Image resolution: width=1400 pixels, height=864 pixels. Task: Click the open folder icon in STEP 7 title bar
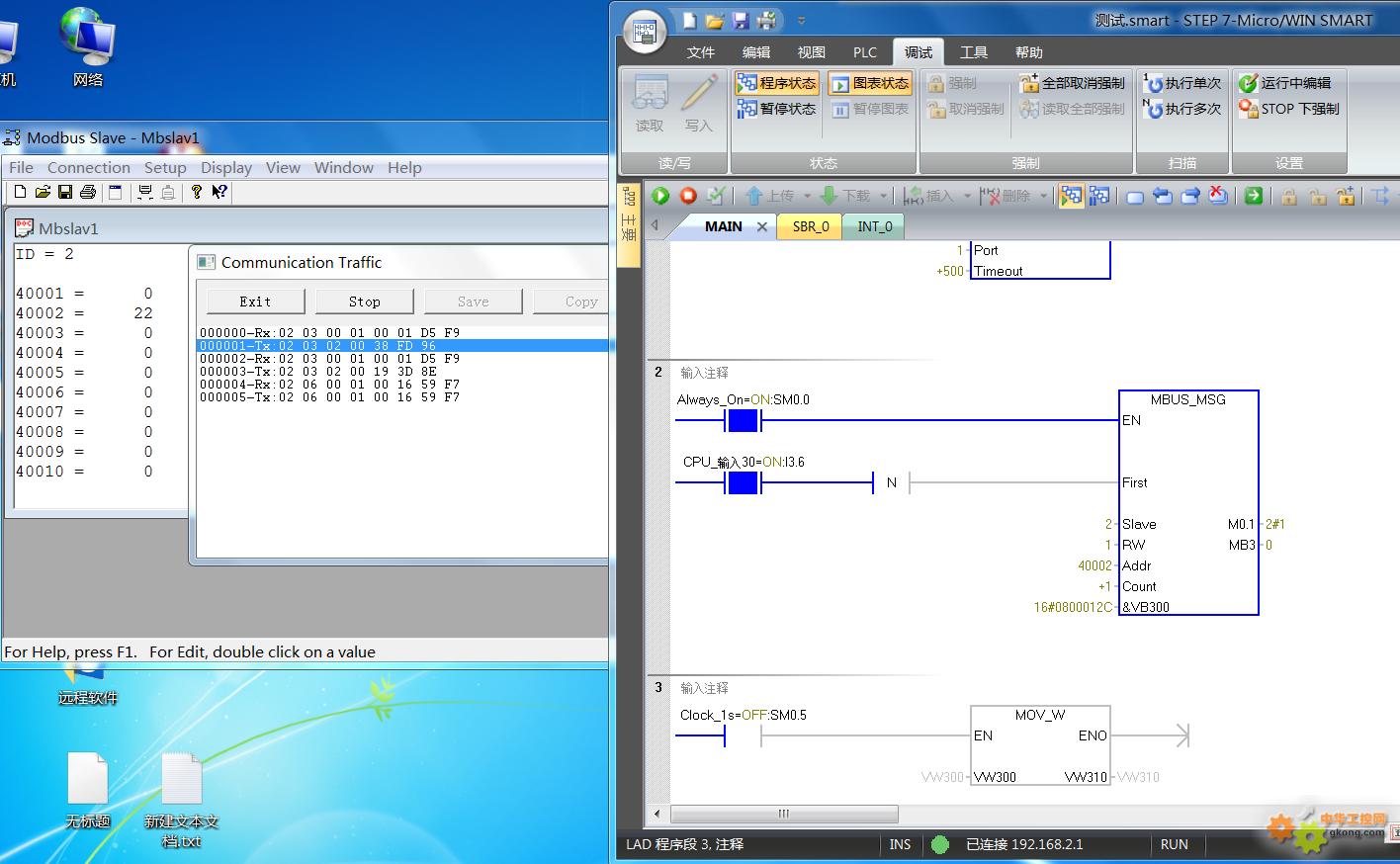coord(715,20)
